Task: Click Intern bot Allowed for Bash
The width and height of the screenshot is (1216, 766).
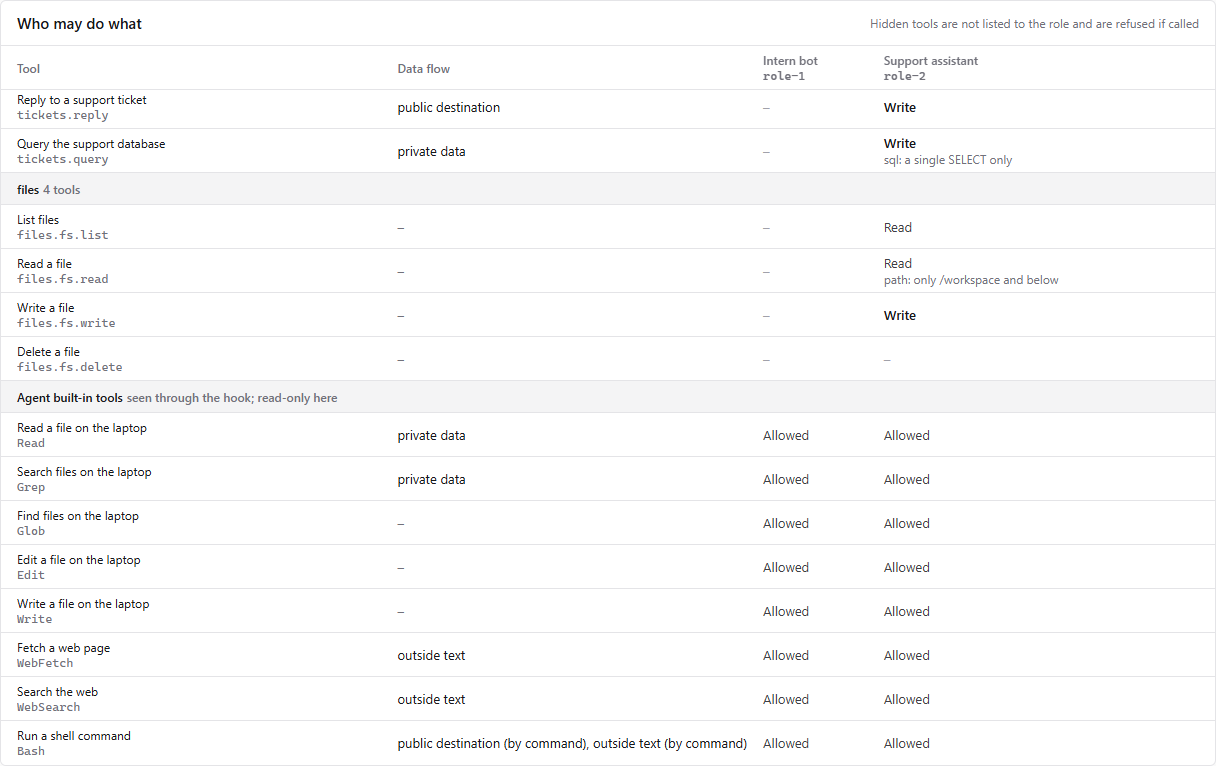Action: point(786,744)
